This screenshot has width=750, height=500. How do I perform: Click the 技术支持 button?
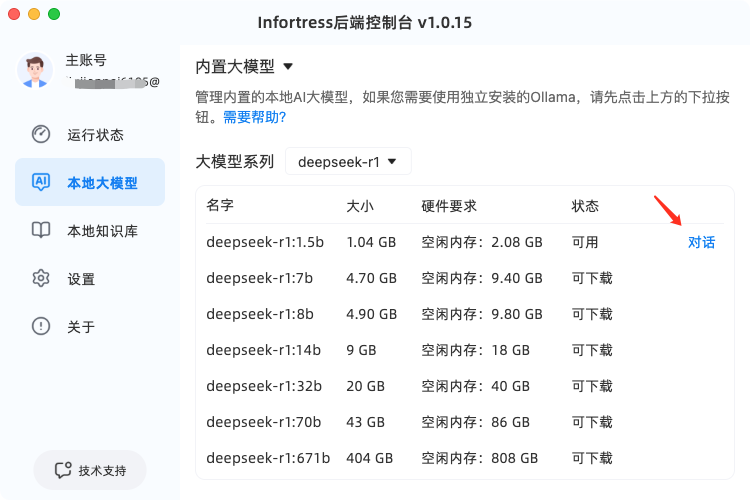click(90, 470)
